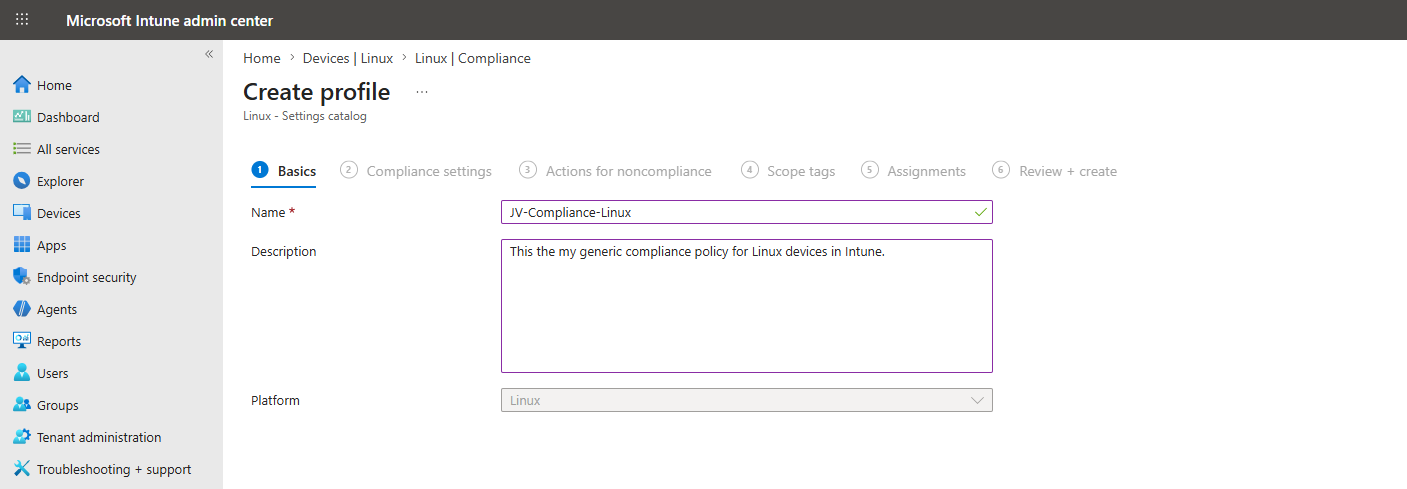The width and height of the screenshot is (1407, 489).
Task: Click the Endpoint security shield icon
Action: [22, 277]
